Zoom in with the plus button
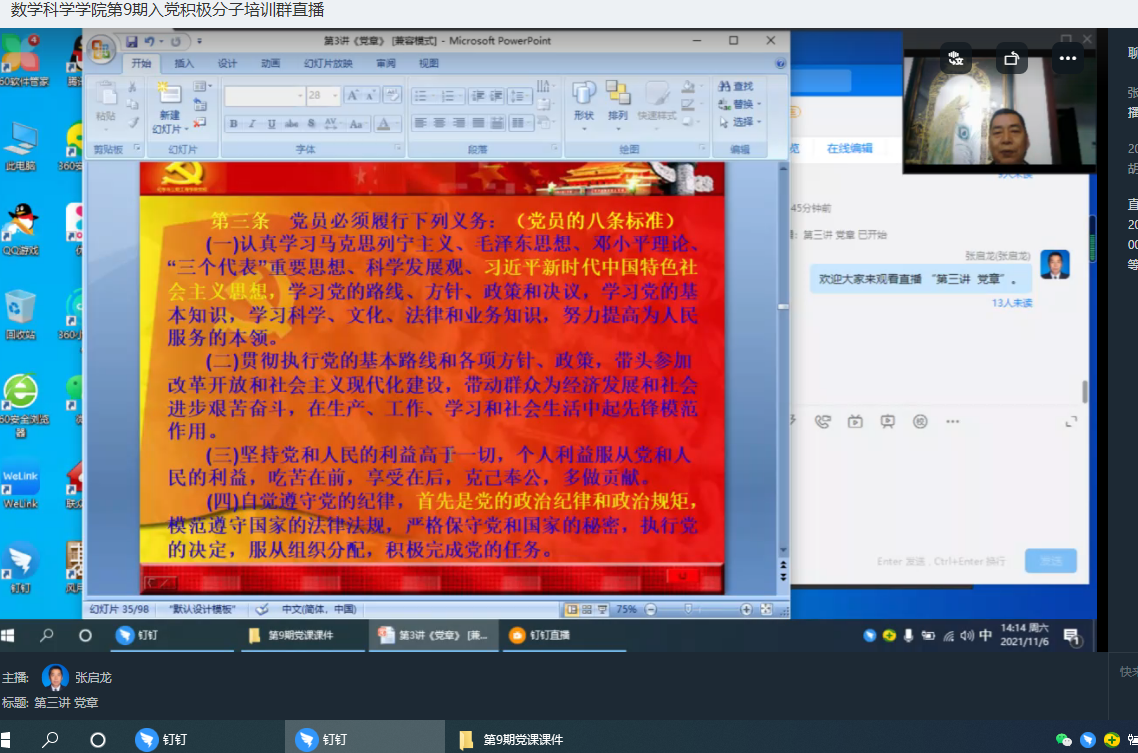1138x753 pixels. coord(746,609)
